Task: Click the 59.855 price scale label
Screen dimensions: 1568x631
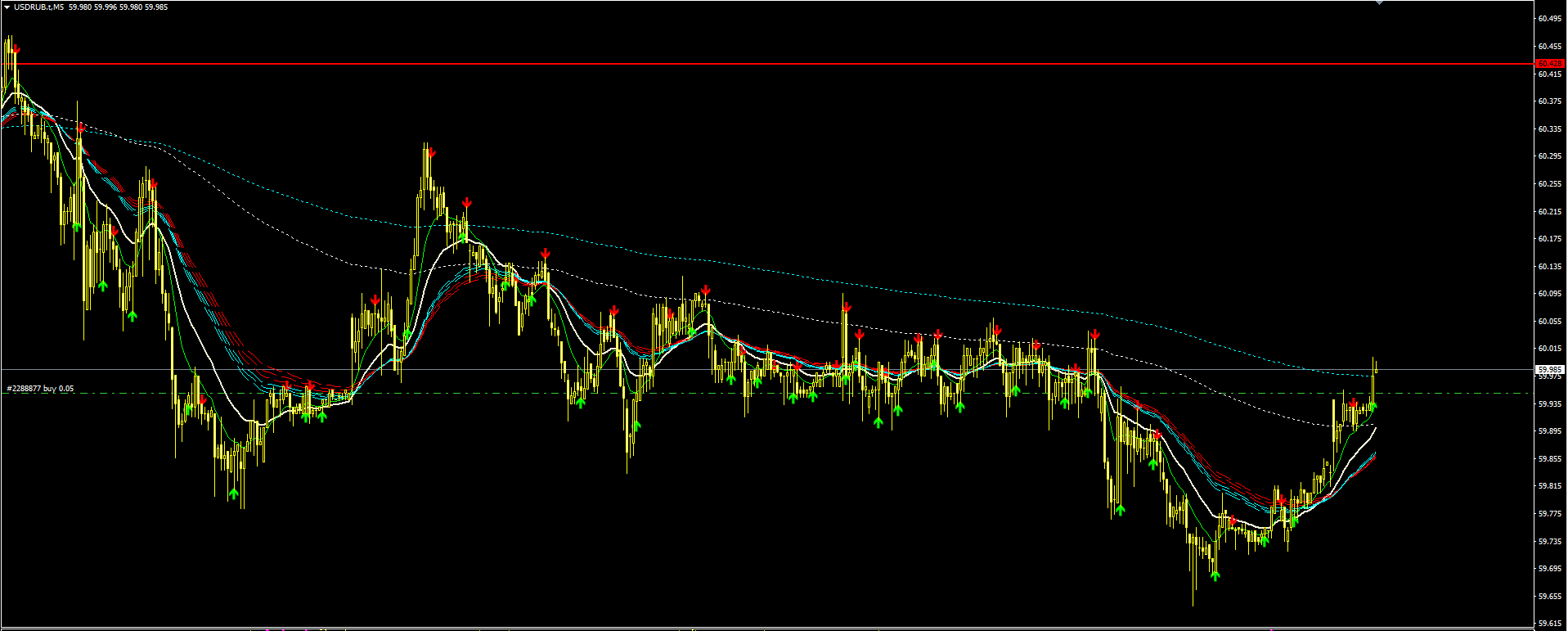Action: point(1548,458)
